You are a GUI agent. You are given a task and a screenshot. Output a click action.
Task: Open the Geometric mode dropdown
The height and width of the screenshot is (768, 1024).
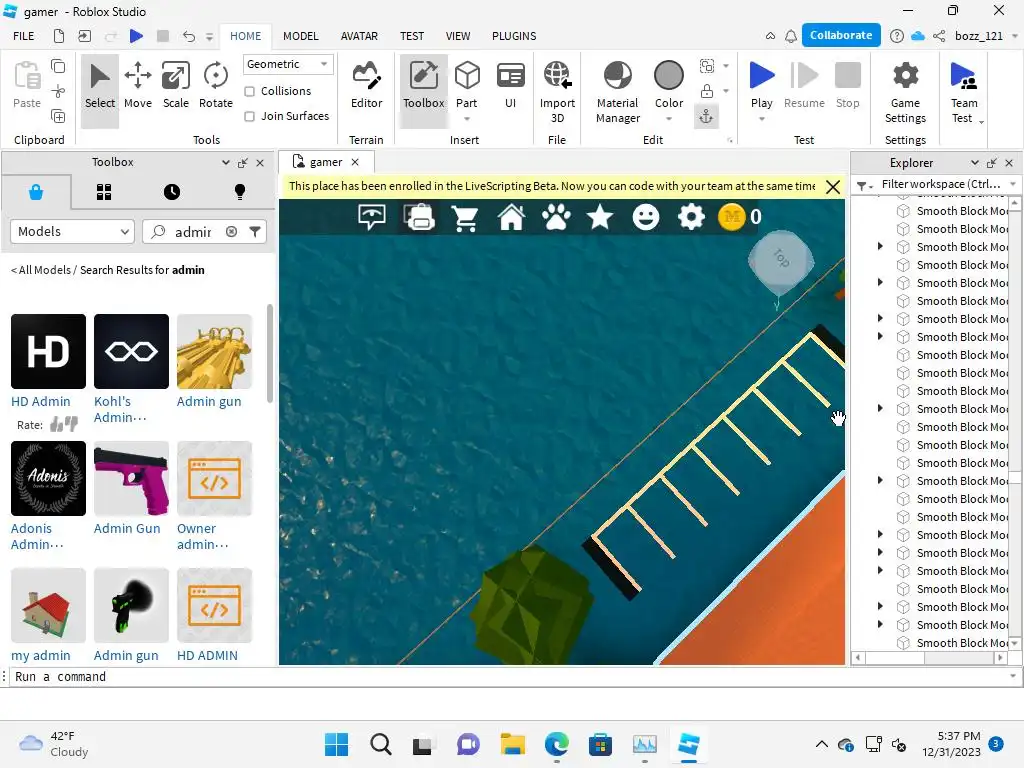[x=287, y=64]
